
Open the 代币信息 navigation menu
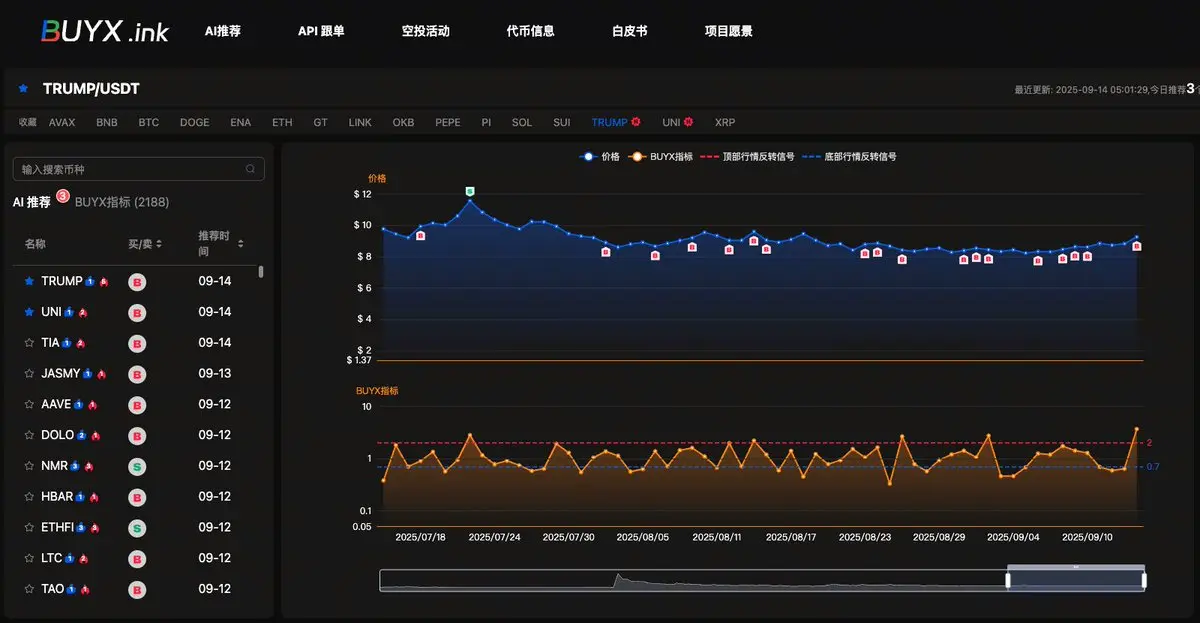(x=531, y=31)
